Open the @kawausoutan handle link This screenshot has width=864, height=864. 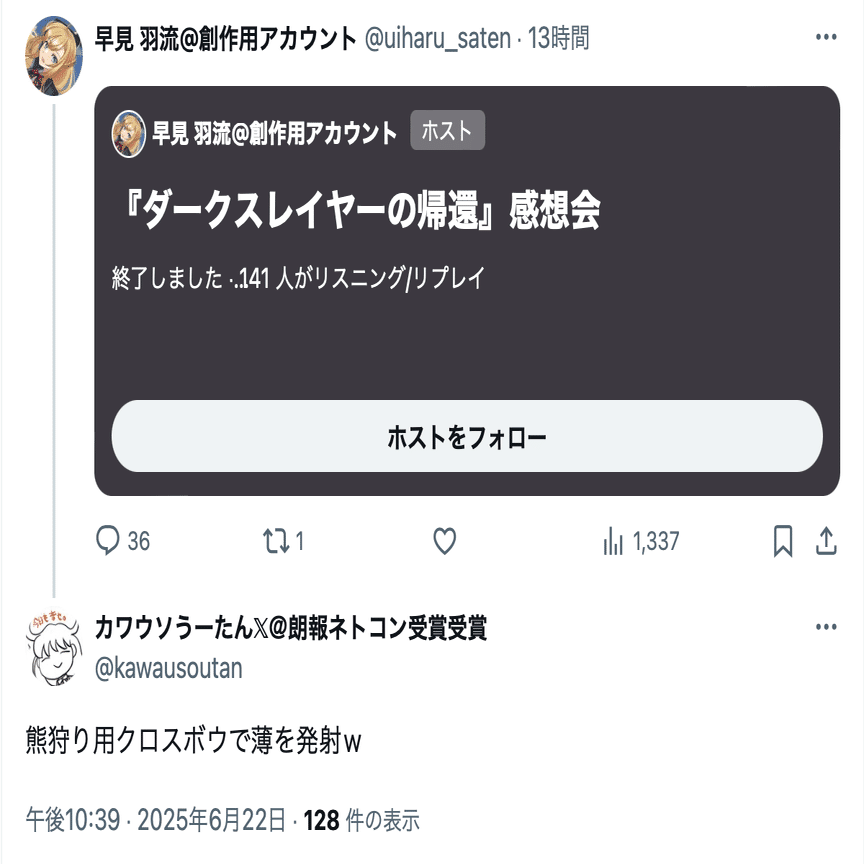(x=169, y=668)
